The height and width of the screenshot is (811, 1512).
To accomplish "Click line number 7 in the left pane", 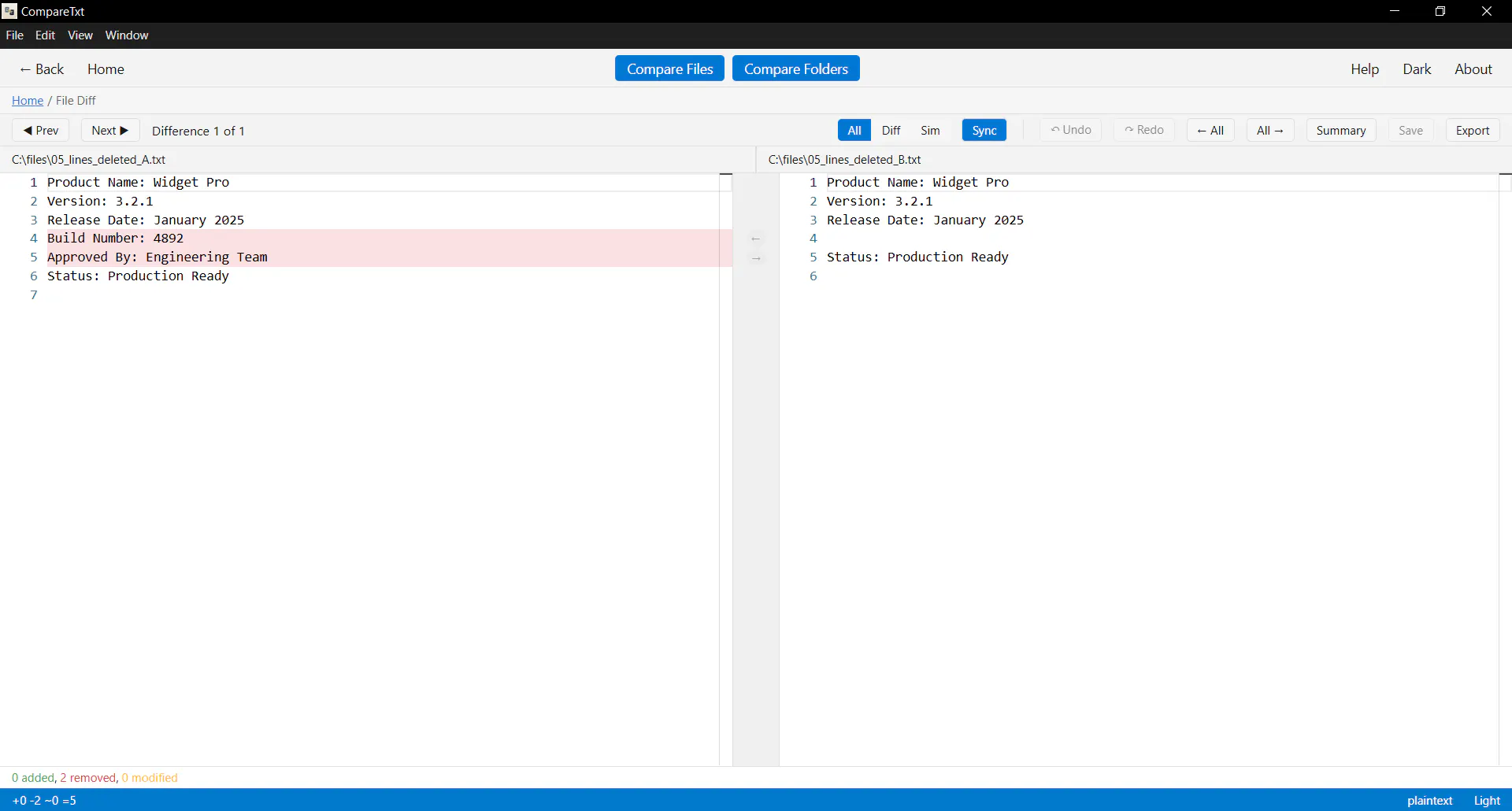I will (x=34, y=295).
